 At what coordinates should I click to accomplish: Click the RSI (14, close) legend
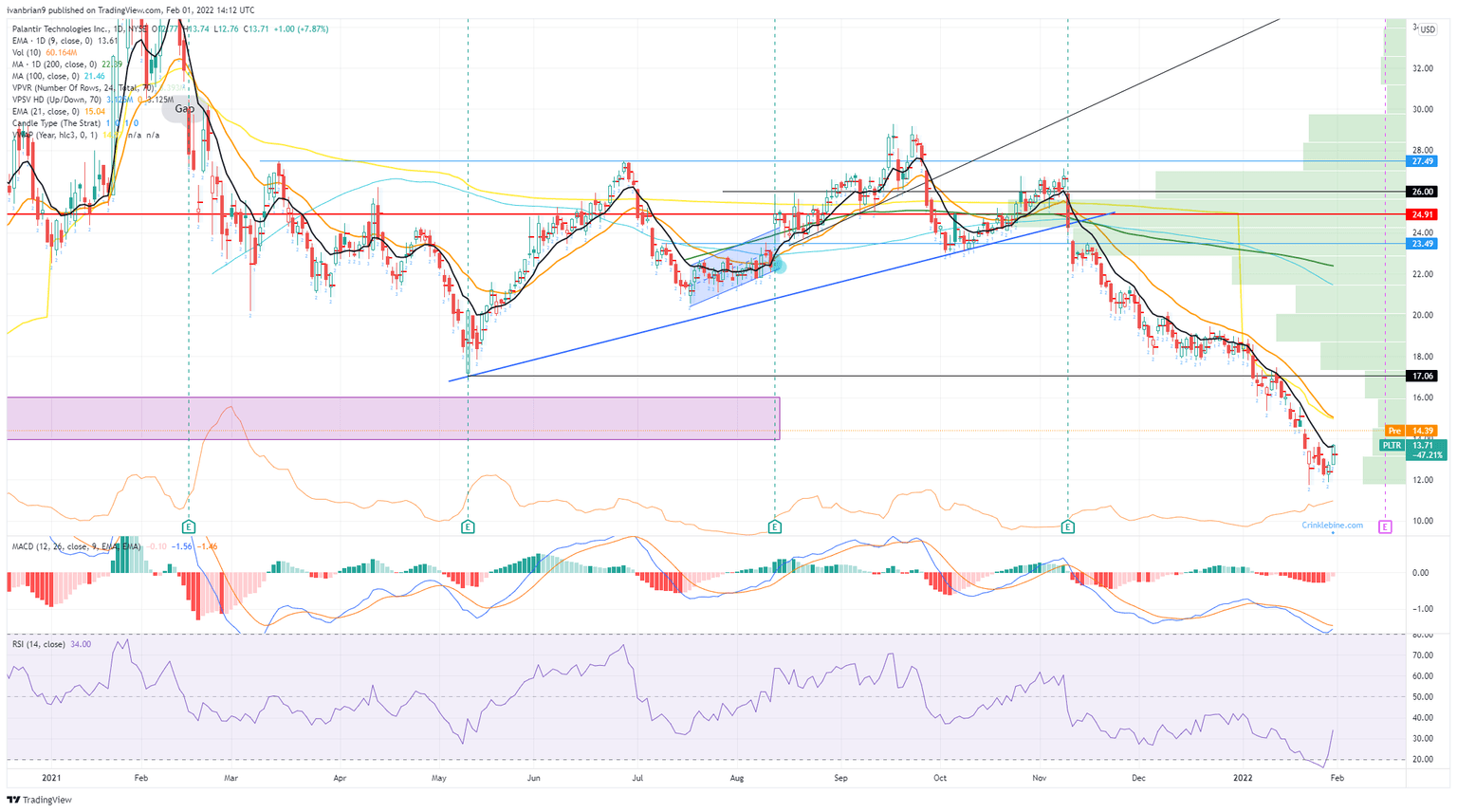51,644
